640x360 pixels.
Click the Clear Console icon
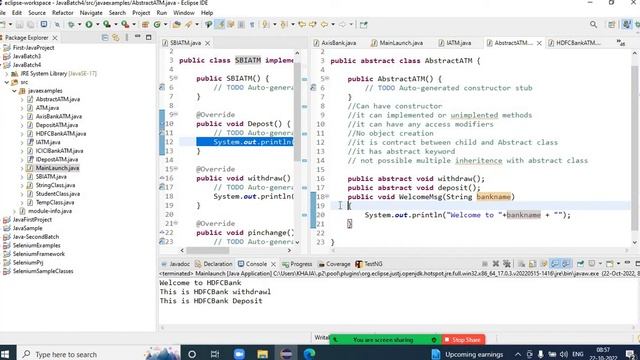coord(521,264)
